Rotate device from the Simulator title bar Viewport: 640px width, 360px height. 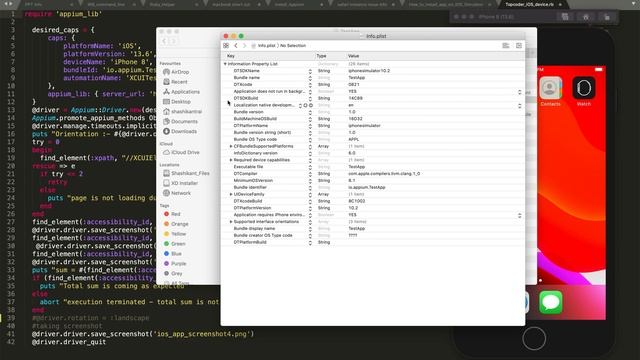click(607, 17)
